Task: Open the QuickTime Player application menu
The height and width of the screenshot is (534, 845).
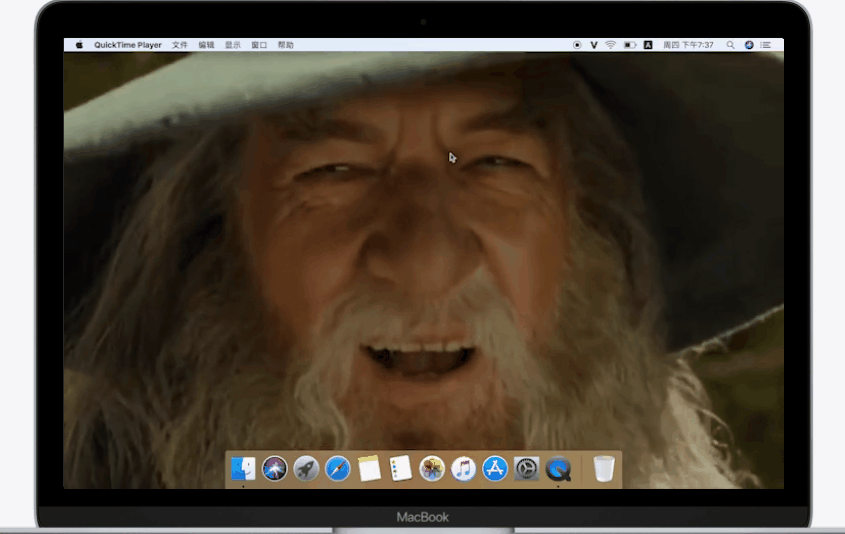Action: click(128, 45)
